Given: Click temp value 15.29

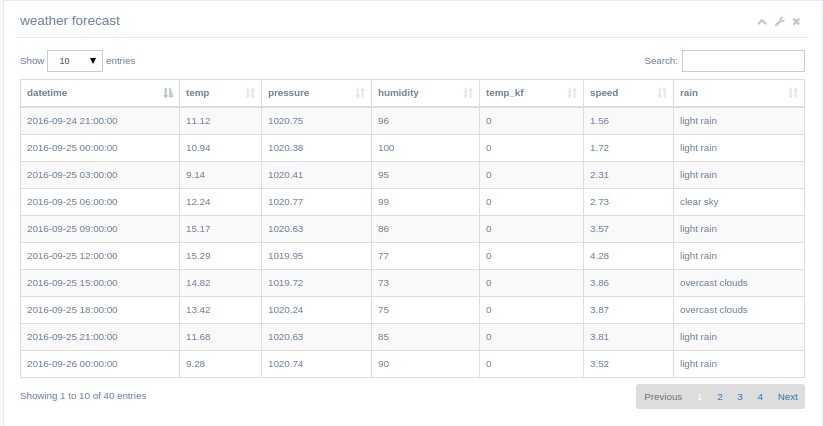Looking at the screenshot, I should tap(198, 256).
